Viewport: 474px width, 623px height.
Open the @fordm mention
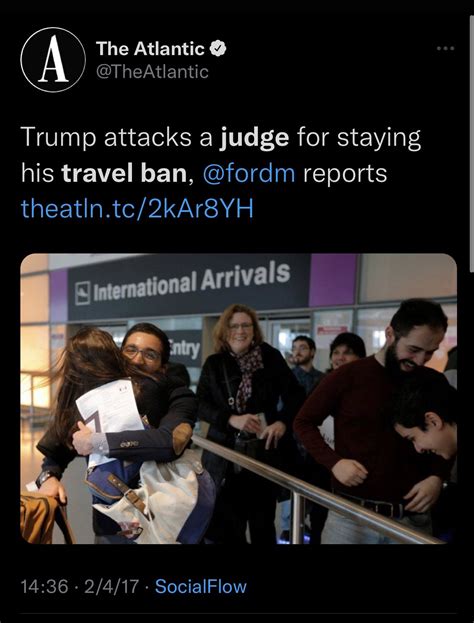(249, 174)
